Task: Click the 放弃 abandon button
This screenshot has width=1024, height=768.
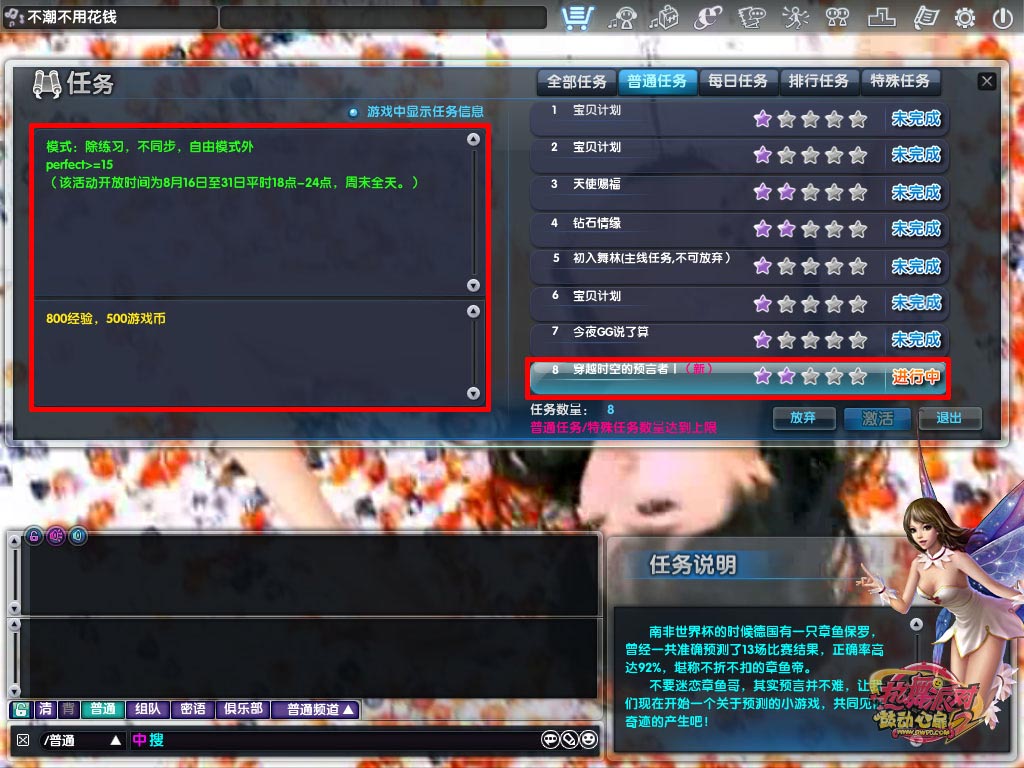Action: pos(803,418)
